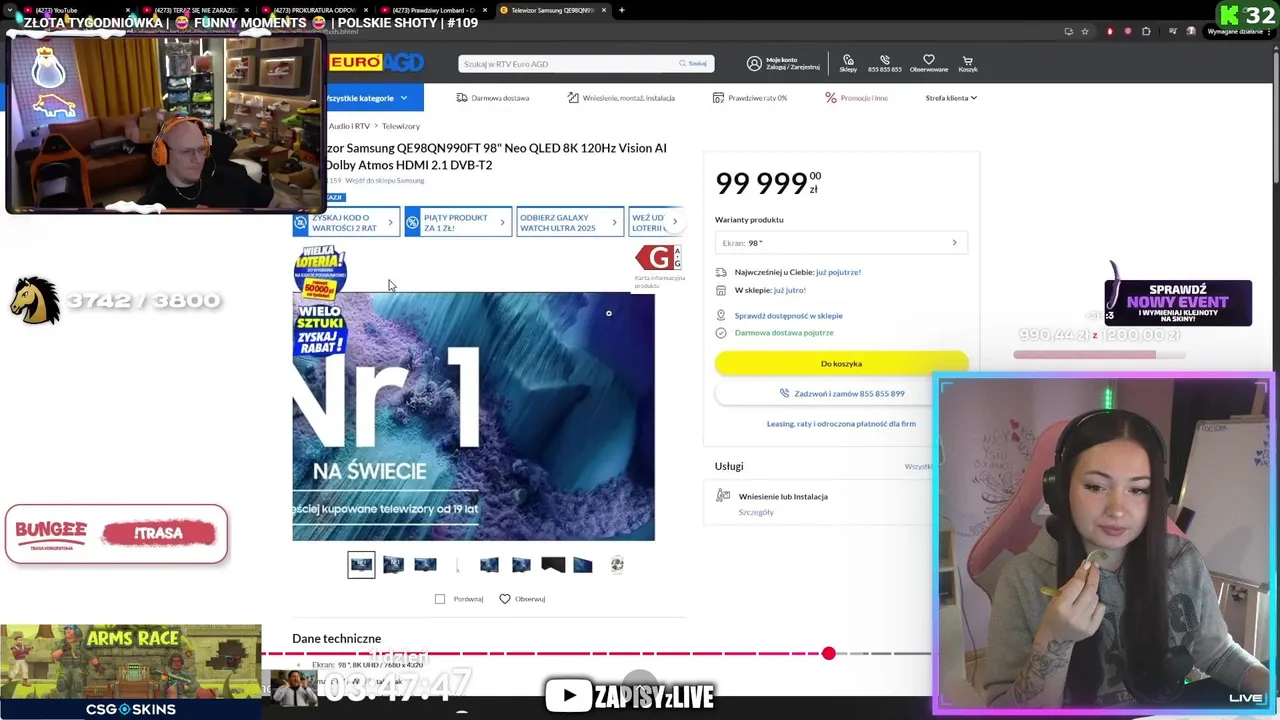
Task: Open a new browser tab with plus
Action: pyautogui.click(x=621, y=10)
